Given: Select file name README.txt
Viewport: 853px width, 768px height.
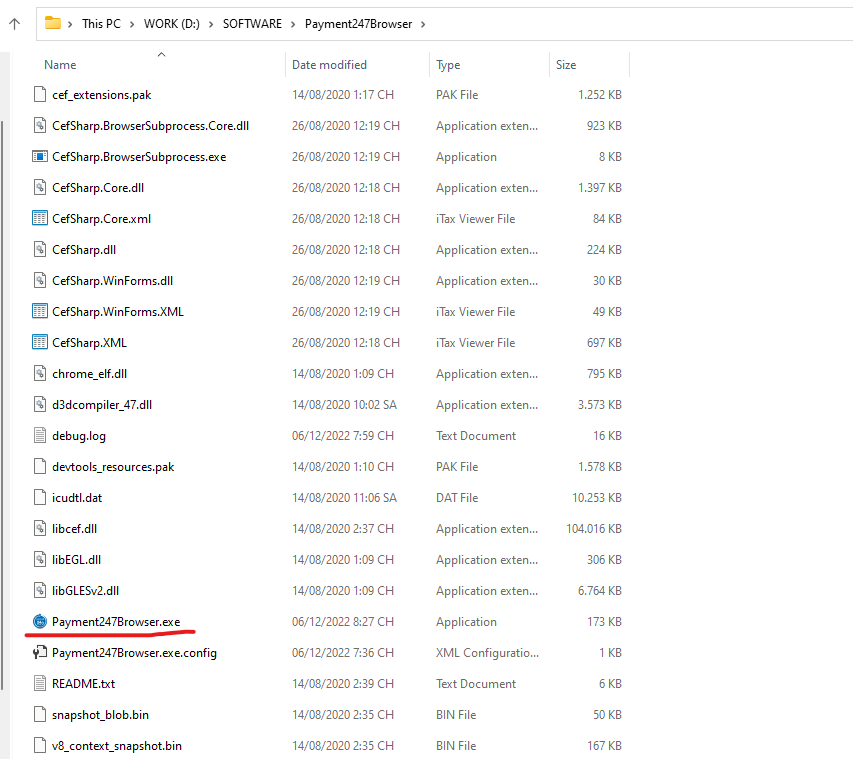Looking at the screenshot, I should click(83, 684).
